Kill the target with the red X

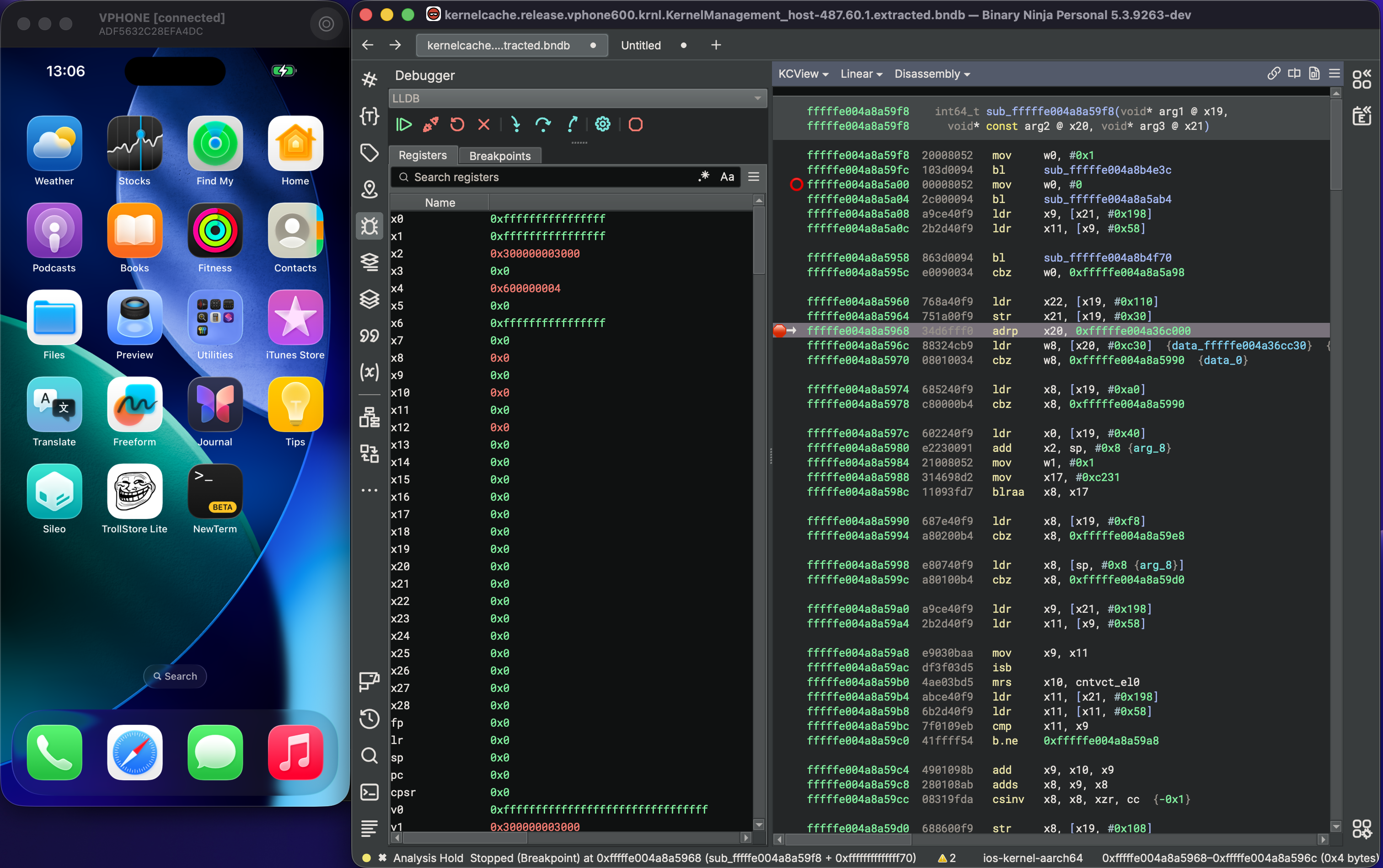tap(484, 124)
